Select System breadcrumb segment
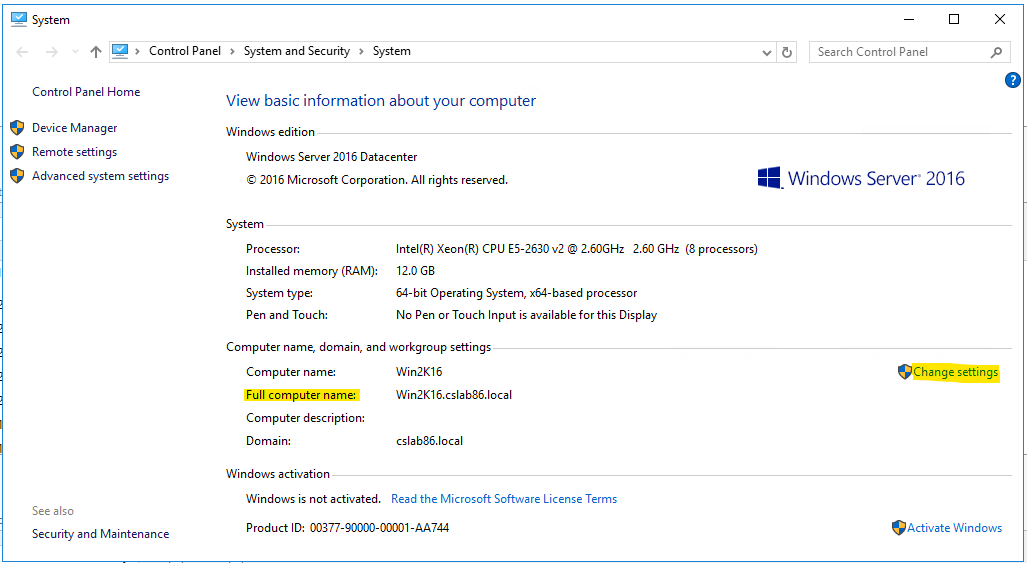 pos(392,51)
